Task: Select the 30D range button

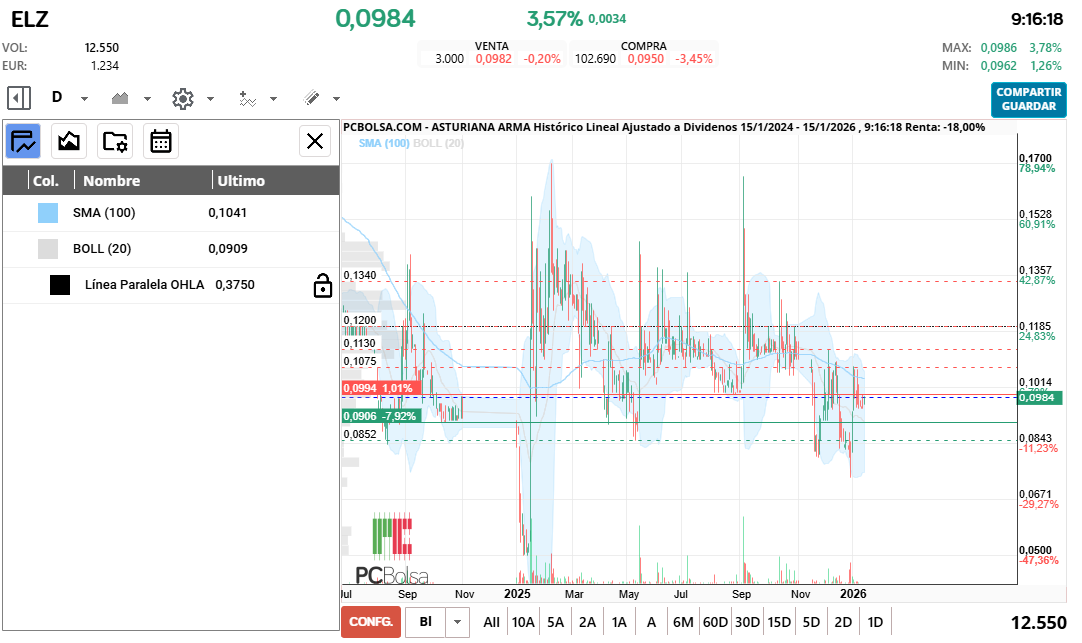Action: coord(747,622)
